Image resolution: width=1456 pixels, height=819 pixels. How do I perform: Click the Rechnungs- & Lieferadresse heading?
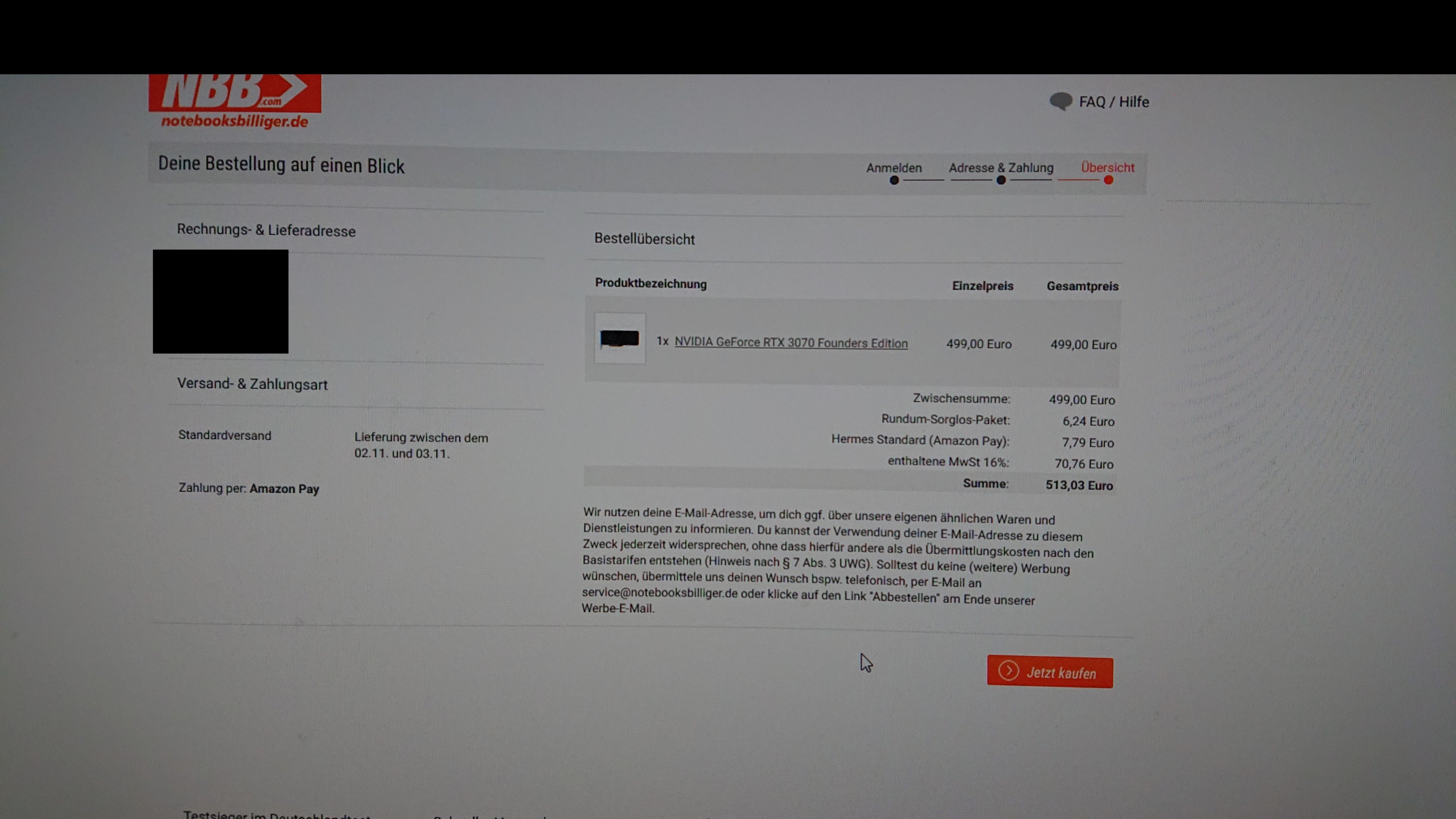[266, 230]
